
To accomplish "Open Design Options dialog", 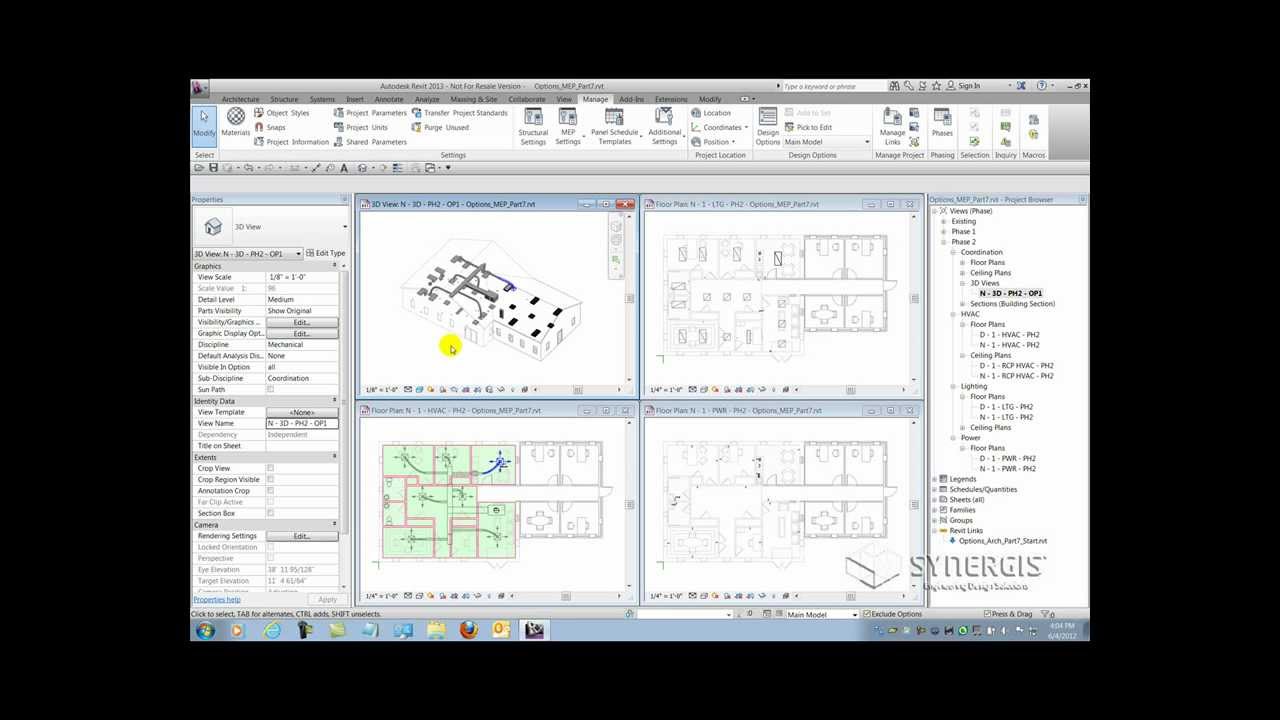I will (767, 126).
